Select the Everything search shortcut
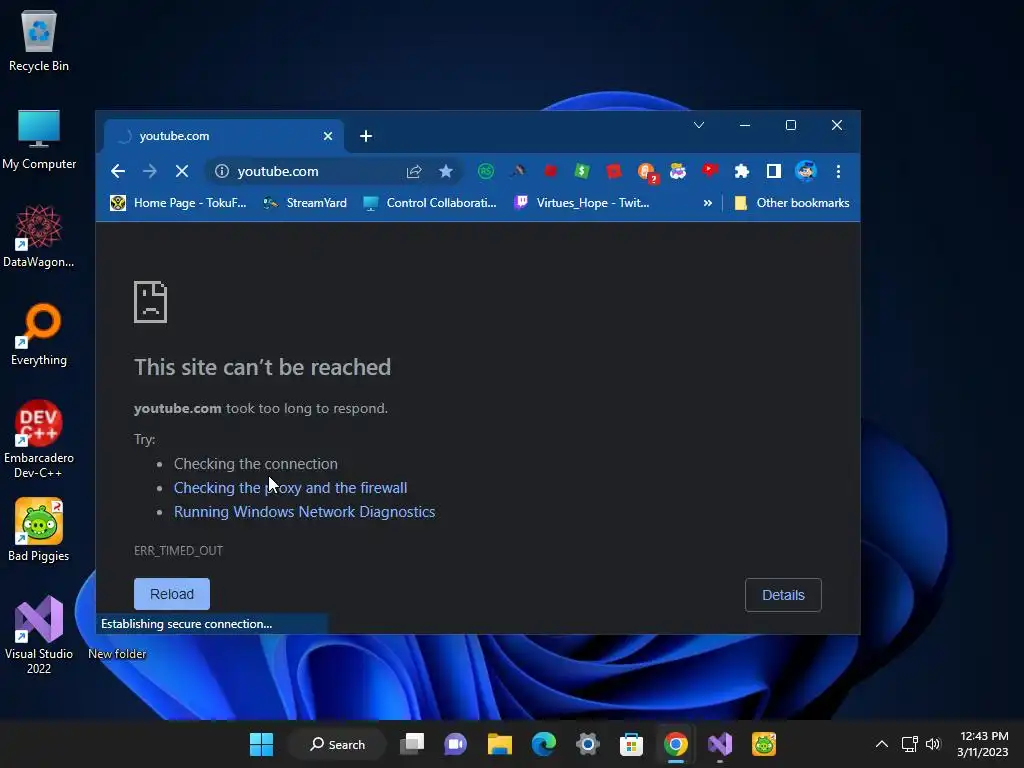The height and width of the screenshot is (768, 1024). [39, 334]
